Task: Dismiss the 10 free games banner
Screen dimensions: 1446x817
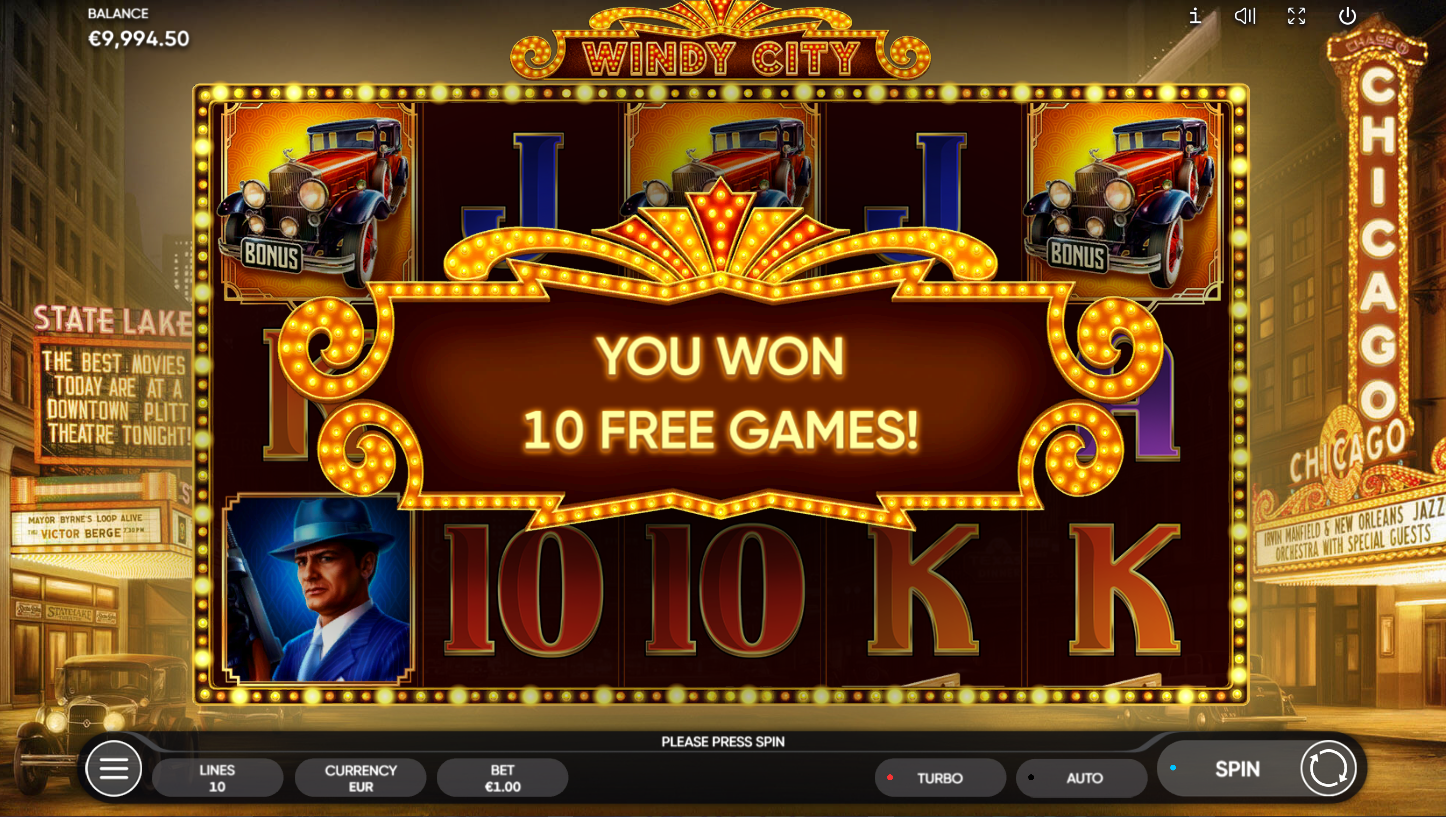Action: (721, 394)
